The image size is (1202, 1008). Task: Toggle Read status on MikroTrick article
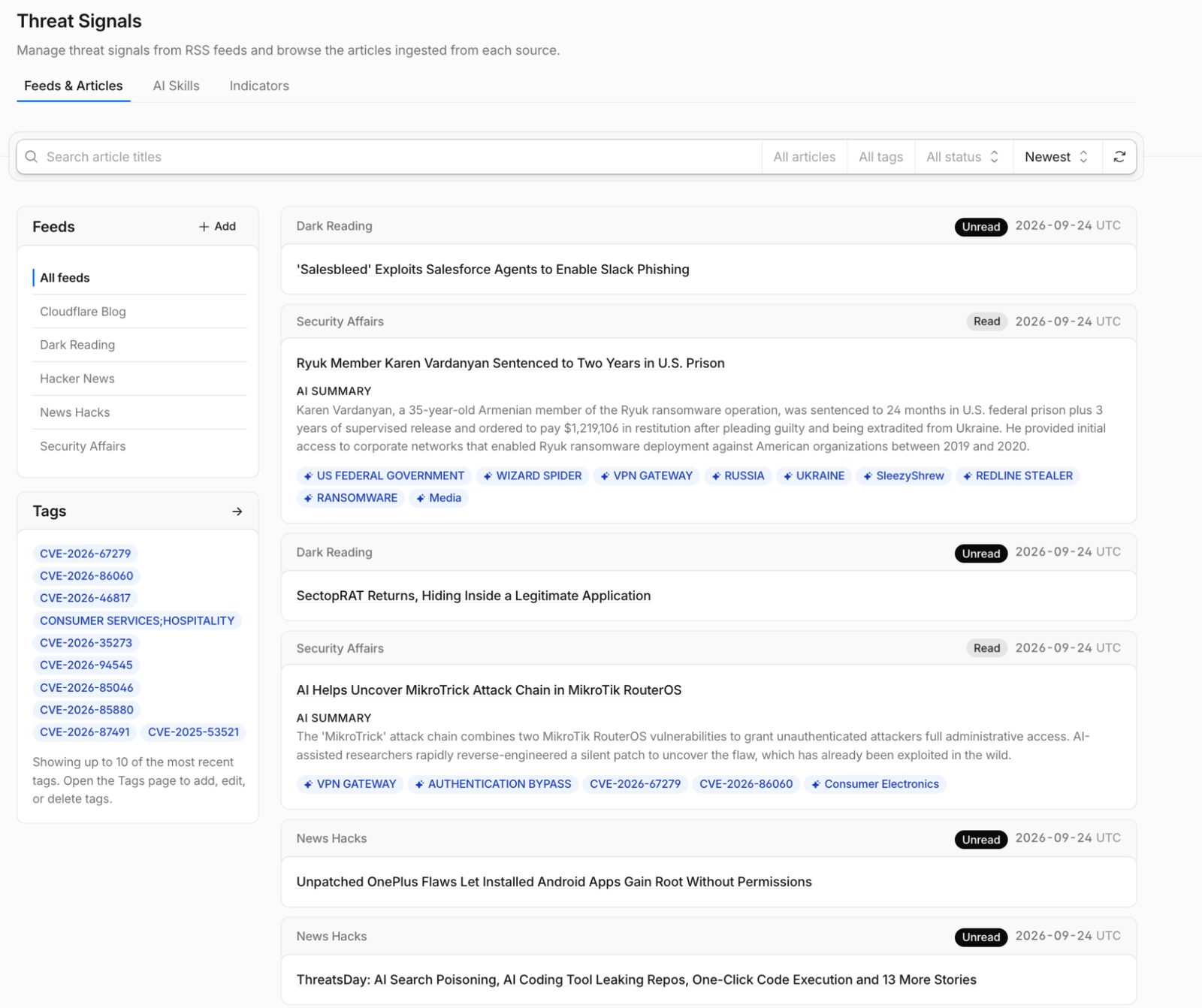tap(987, 648)
